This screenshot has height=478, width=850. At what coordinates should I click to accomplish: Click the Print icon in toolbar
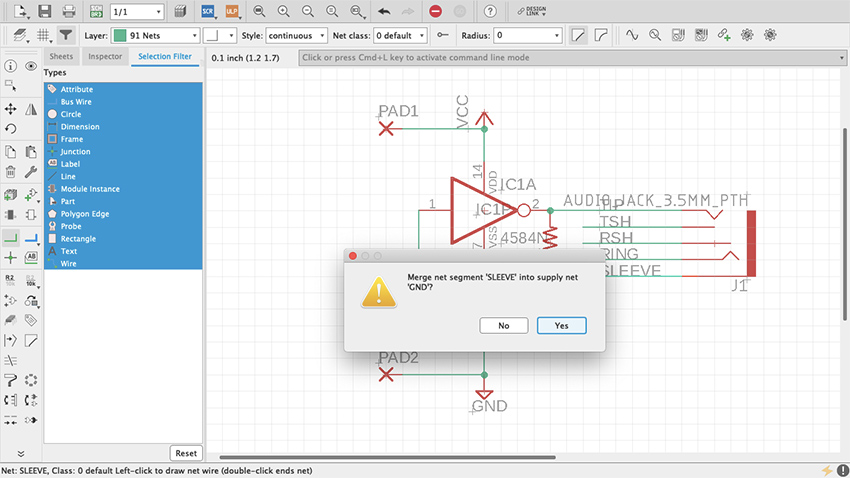69,11
